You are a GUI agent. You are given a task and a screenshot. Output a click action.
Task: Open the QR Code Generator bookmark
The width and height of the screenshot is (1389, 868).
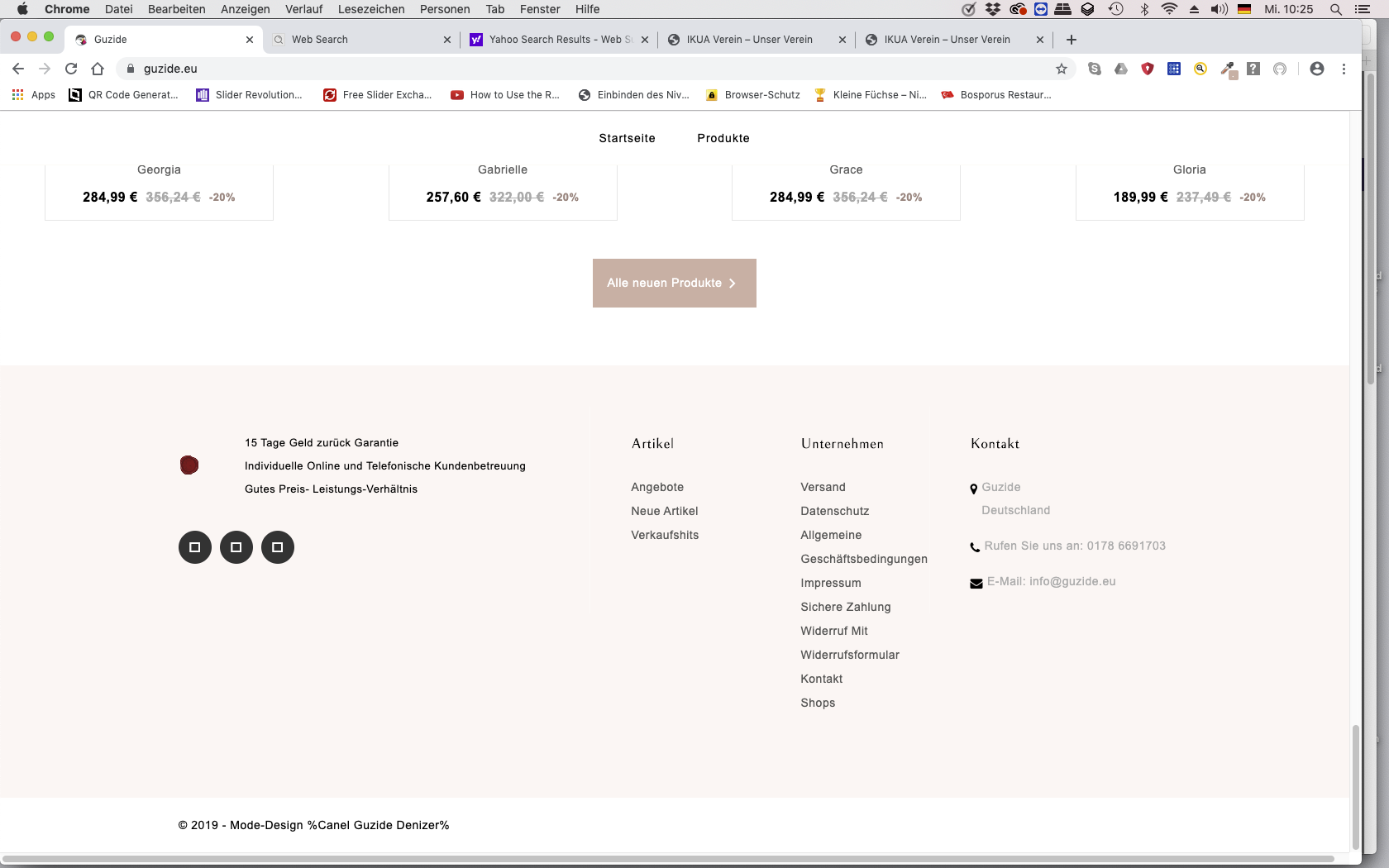tap(123, 95)
